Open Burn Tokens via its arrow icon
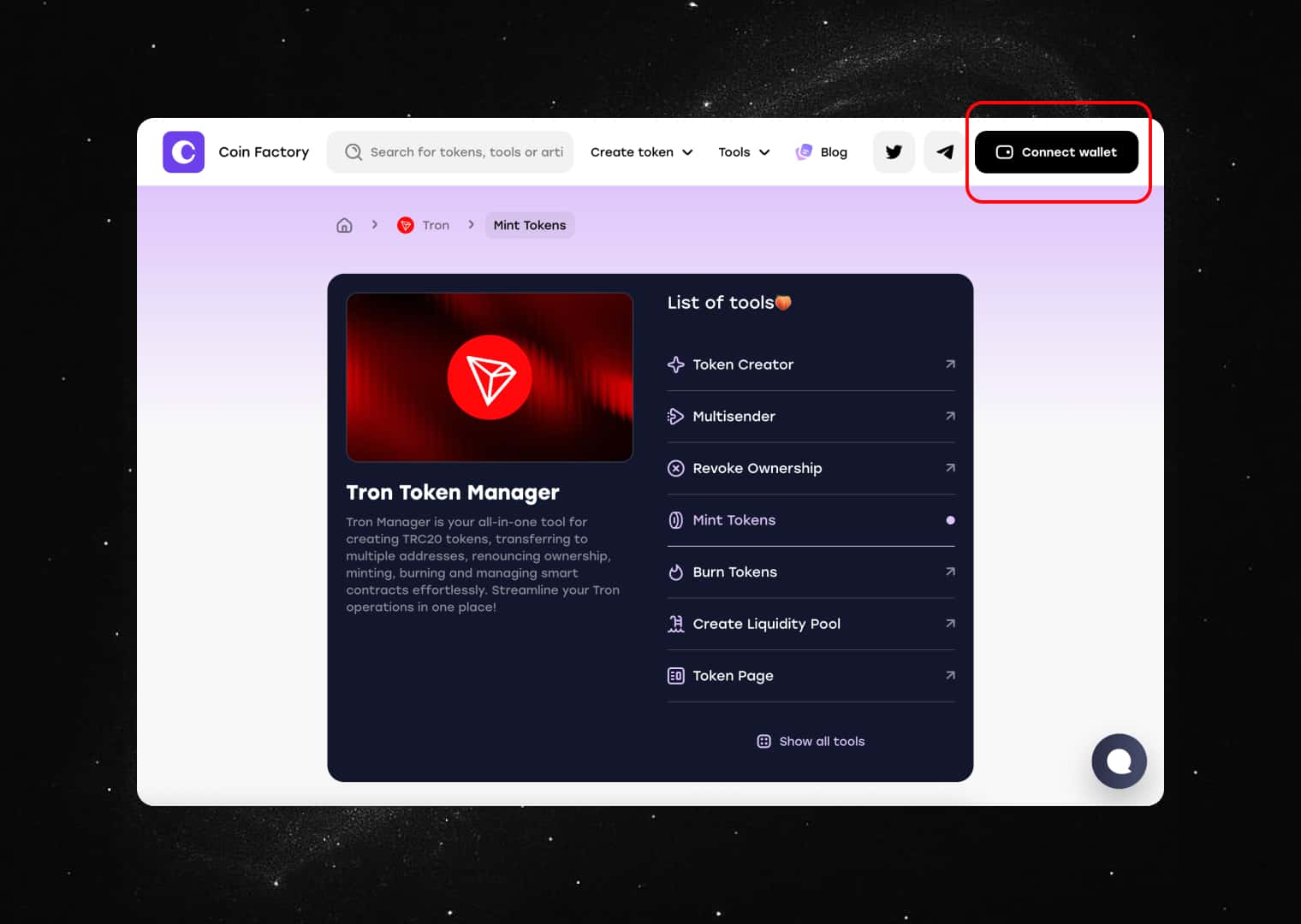Screen dimensions: 1301x924 pyautogui.click(x=950, y=572)
